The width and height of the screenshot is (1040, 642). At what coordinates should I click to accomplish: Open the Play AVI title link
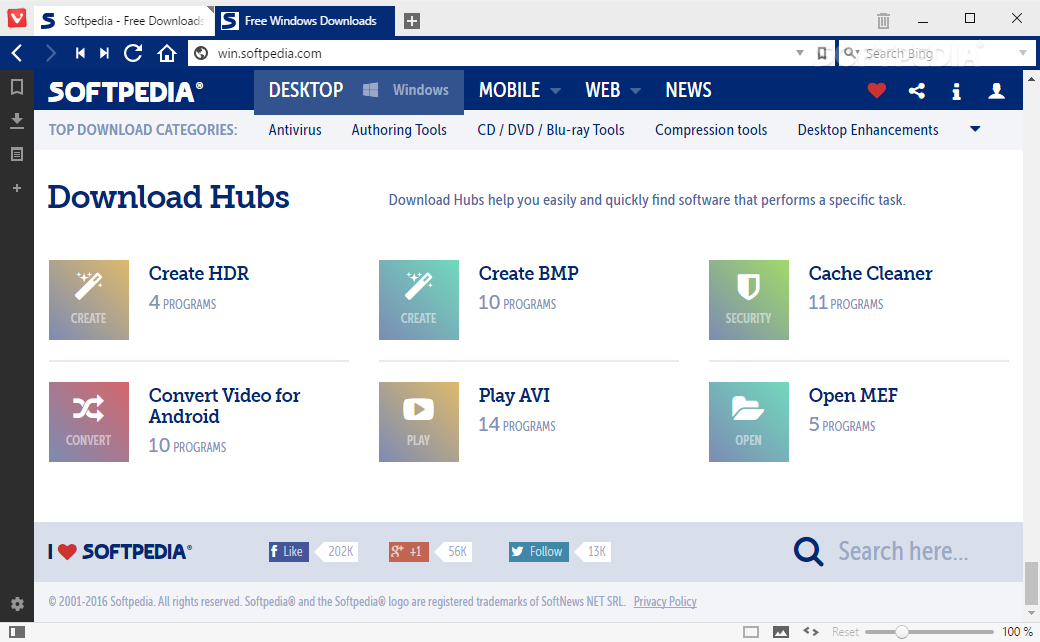coord(514,395)
